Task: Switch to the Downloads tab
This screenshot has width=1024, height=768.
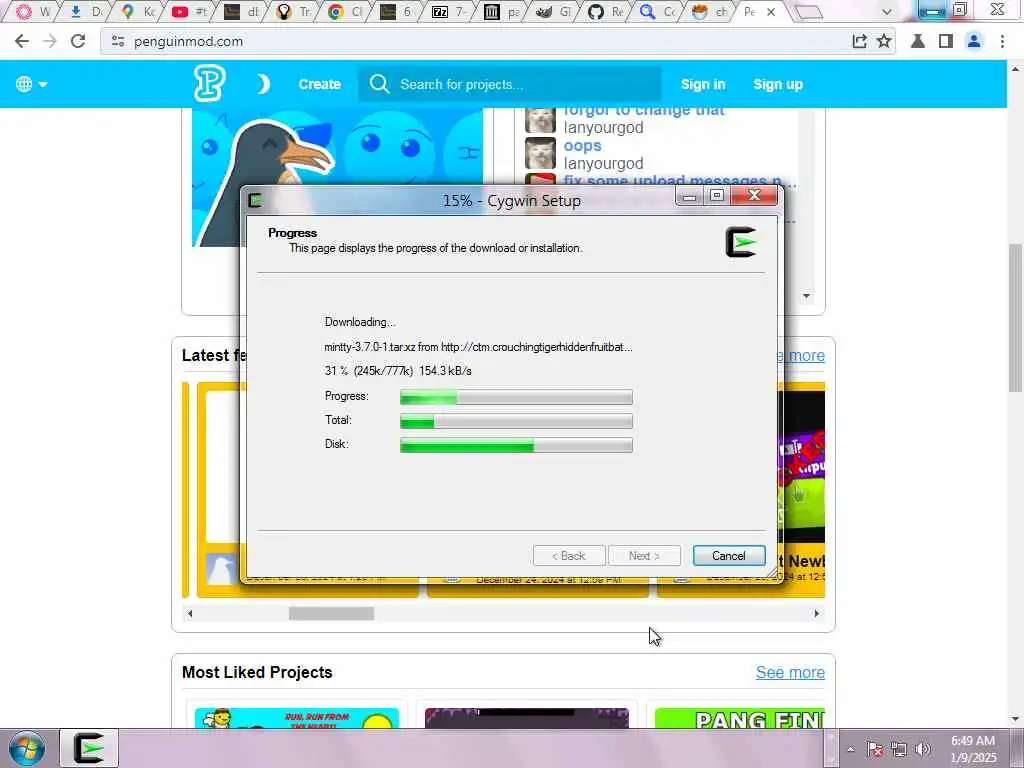Action: coord(85,12)
